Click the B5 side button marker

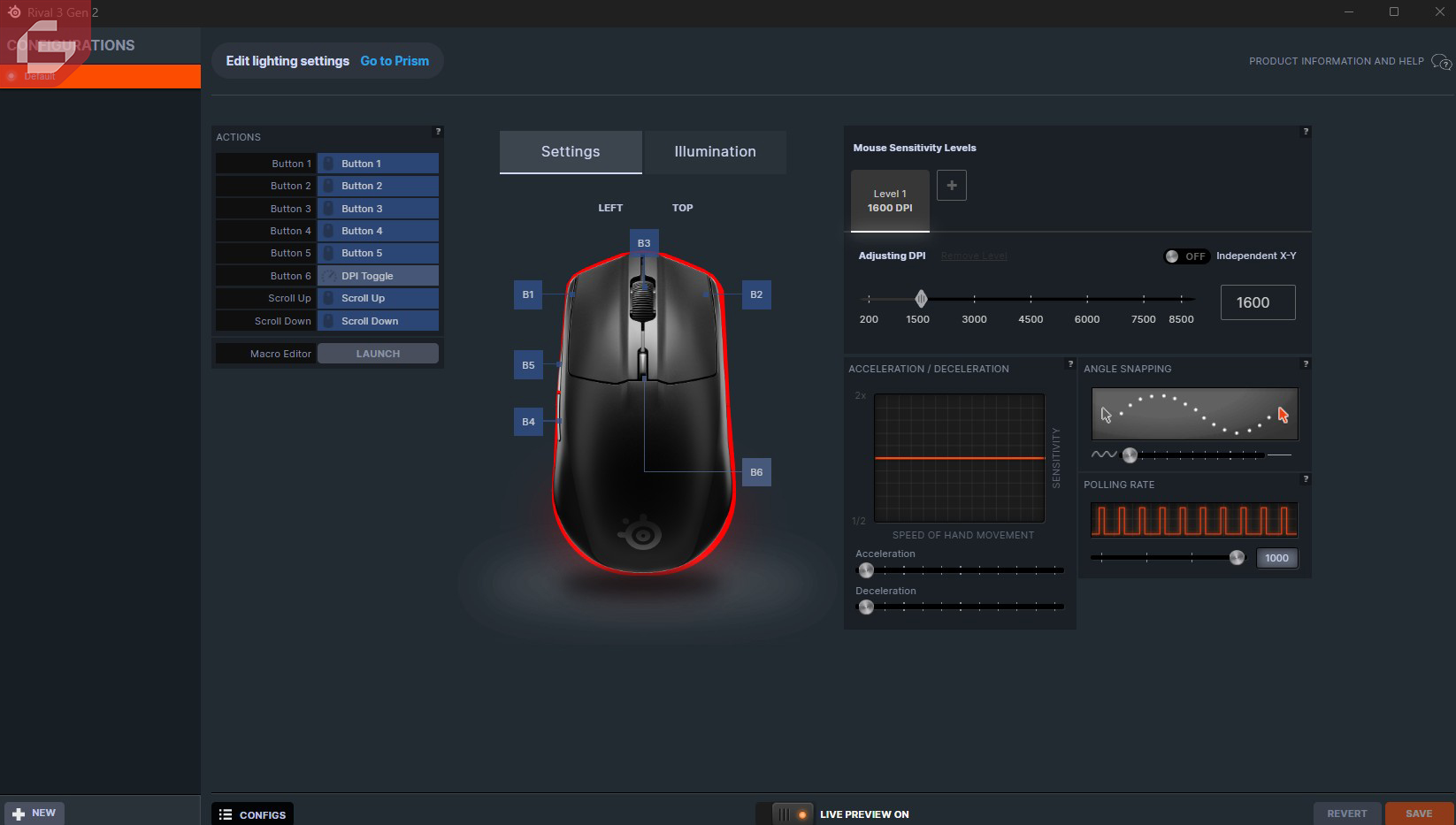coord(528,365)
